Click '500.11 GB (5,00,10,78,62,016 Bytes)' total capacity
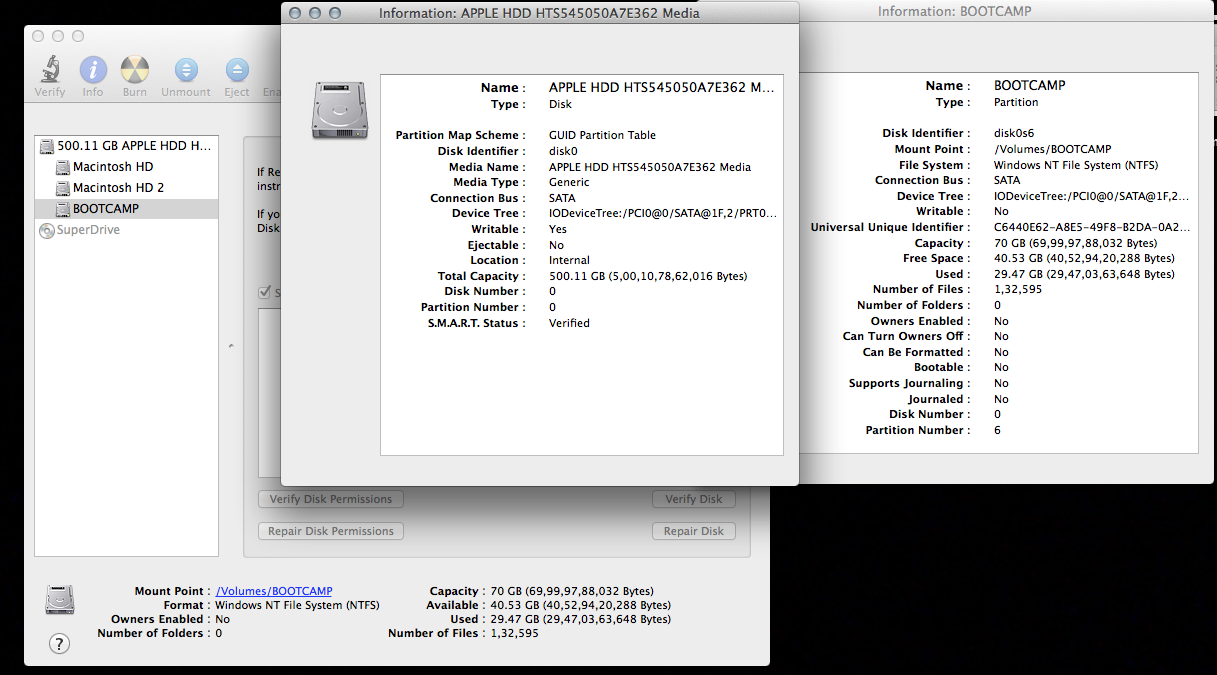 [x=648, y=276]
